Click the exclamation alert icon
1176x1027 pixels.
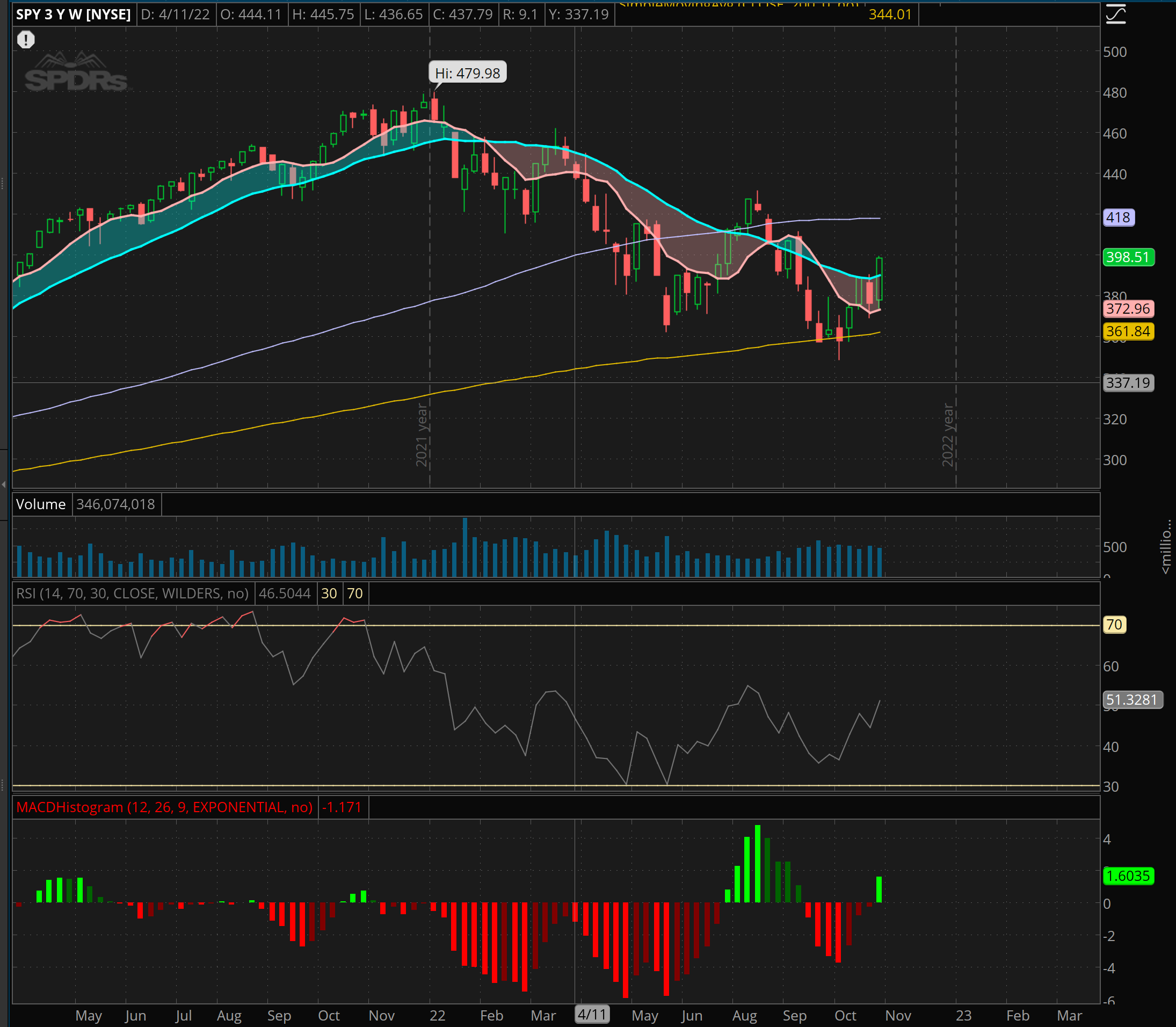[26, 40]
